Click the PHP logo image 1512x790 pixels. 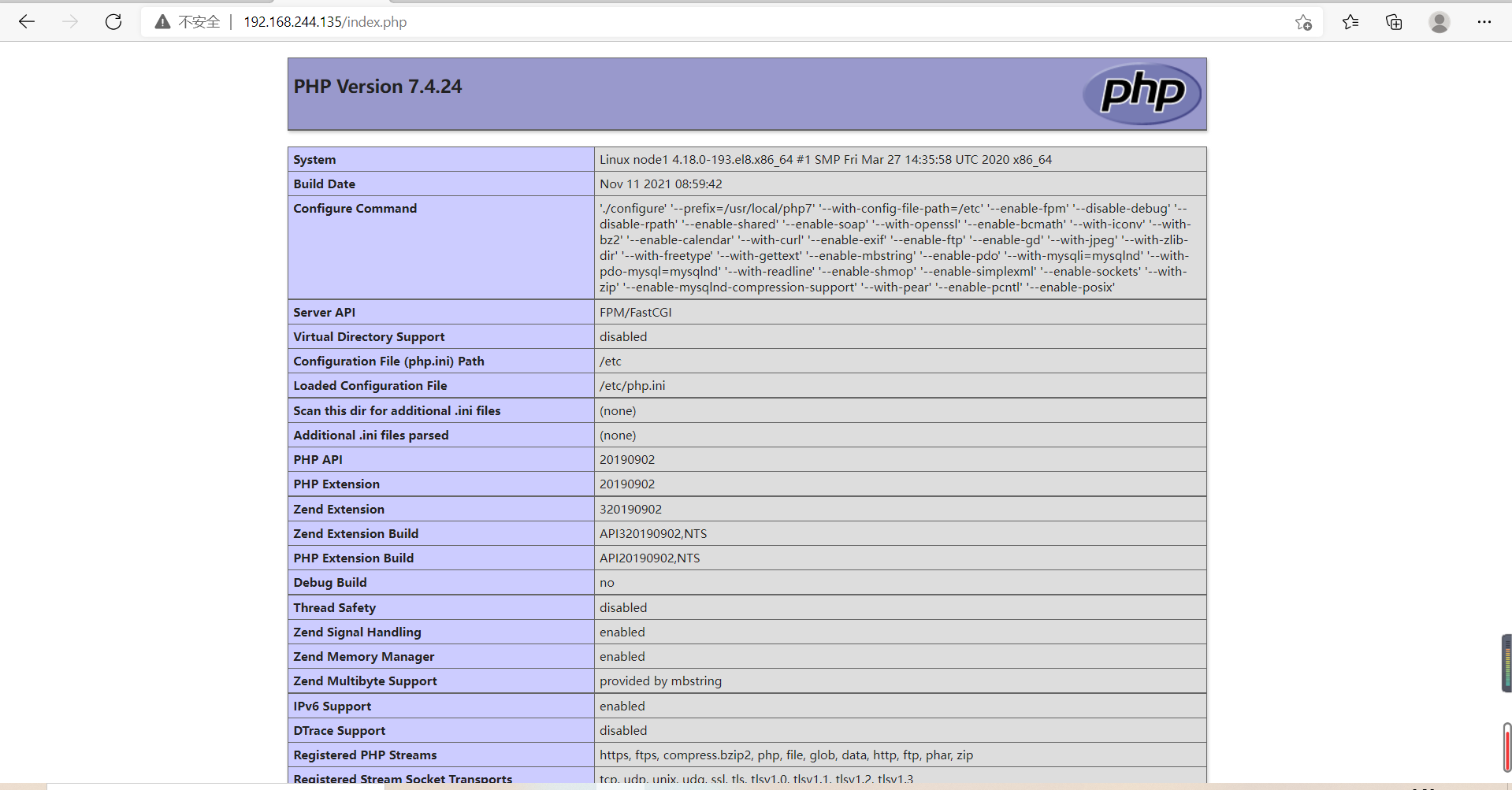[x=1142, y=94]
